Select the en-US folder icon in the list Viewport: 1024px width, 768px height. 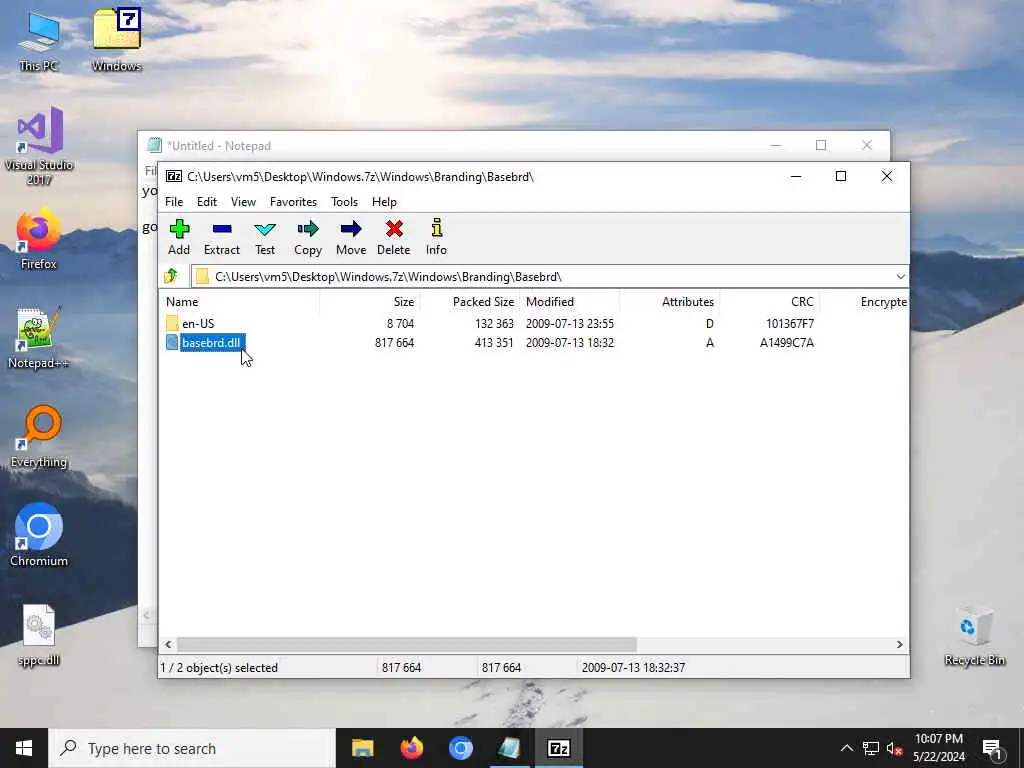[172, 323]
